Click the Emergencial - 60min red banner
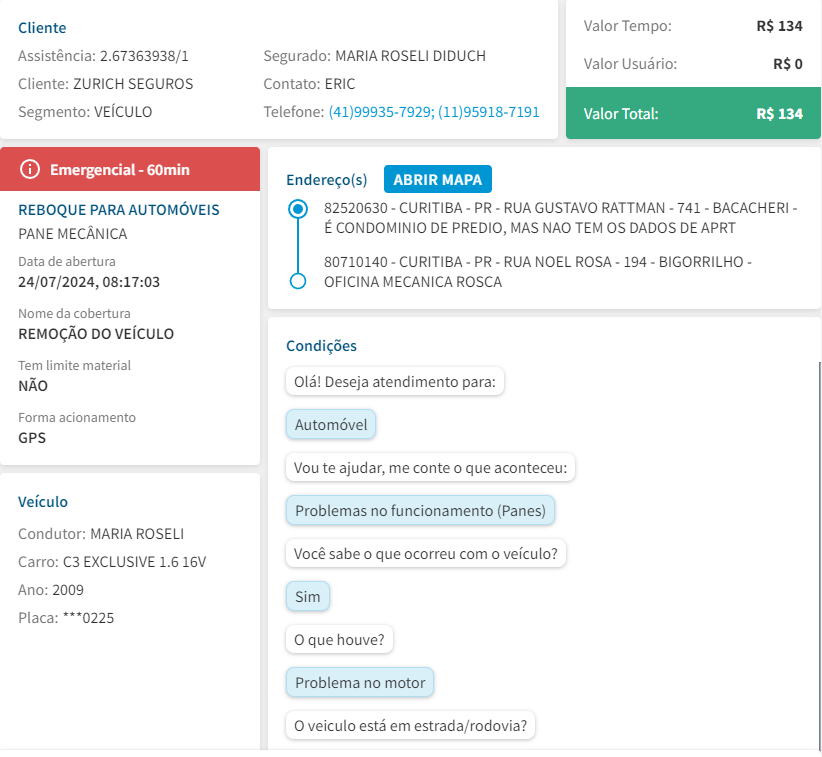 tap(130, 169)
